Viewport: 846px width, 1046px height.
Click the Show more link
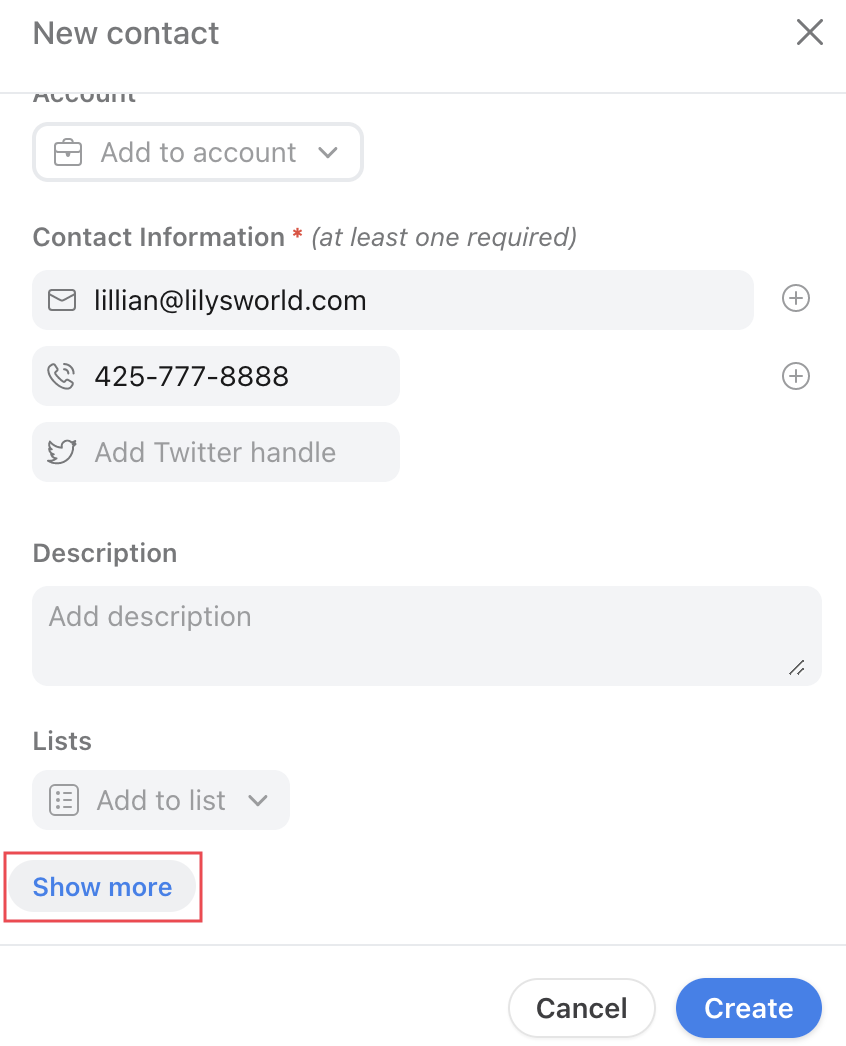click(x=101, y=887)
